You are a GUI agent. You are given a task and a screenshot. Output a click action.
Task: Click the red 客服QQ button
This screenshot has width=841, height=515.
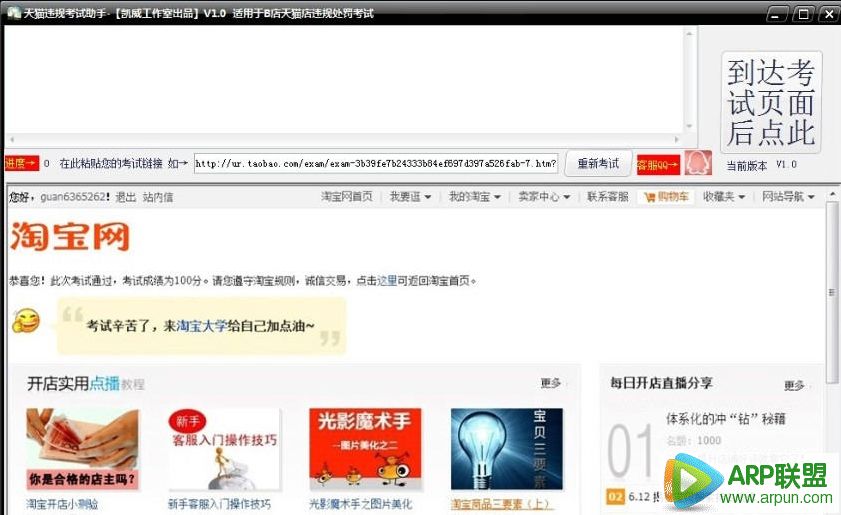pyautogui.click(x=658, y=164)
